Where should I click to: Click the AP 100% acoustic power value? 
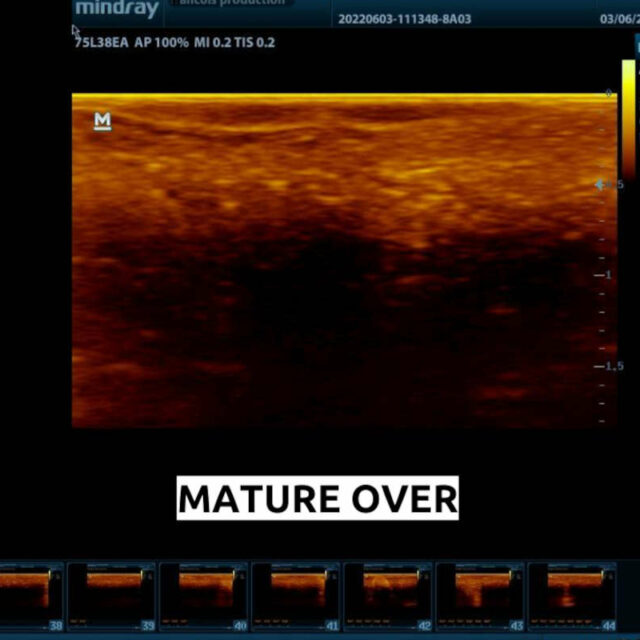[x=162, y=42]
